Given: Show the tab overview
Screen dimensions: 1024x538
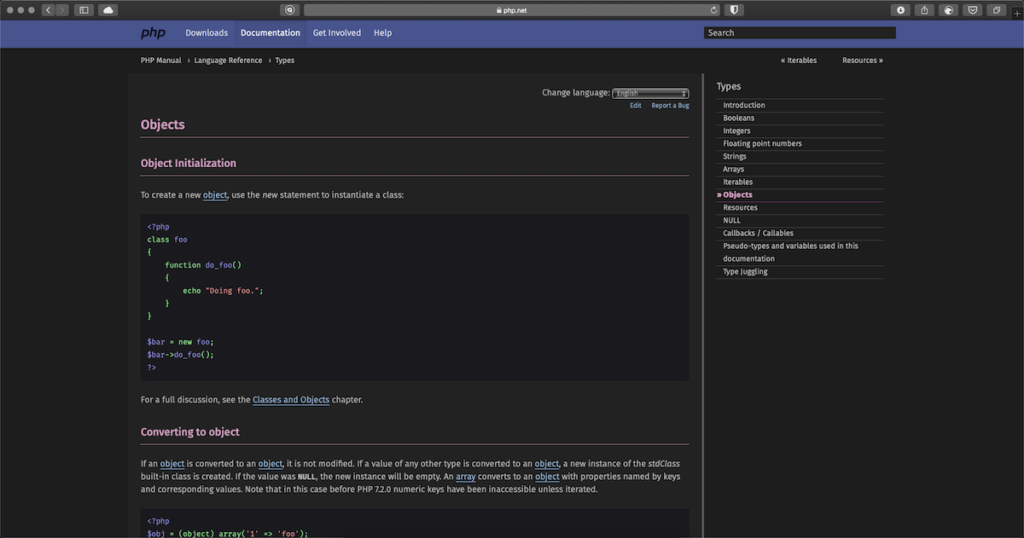Looking at the screenshot, I should click(997, 10).
